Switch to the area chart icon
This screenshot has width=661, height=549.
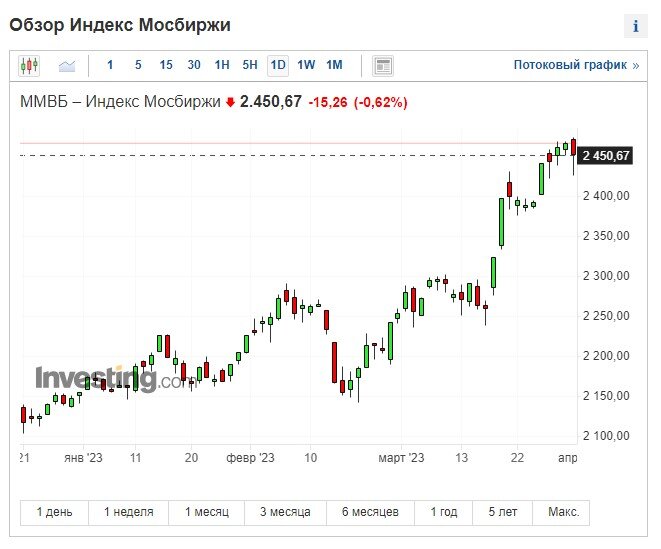click(x=67, y=66)
